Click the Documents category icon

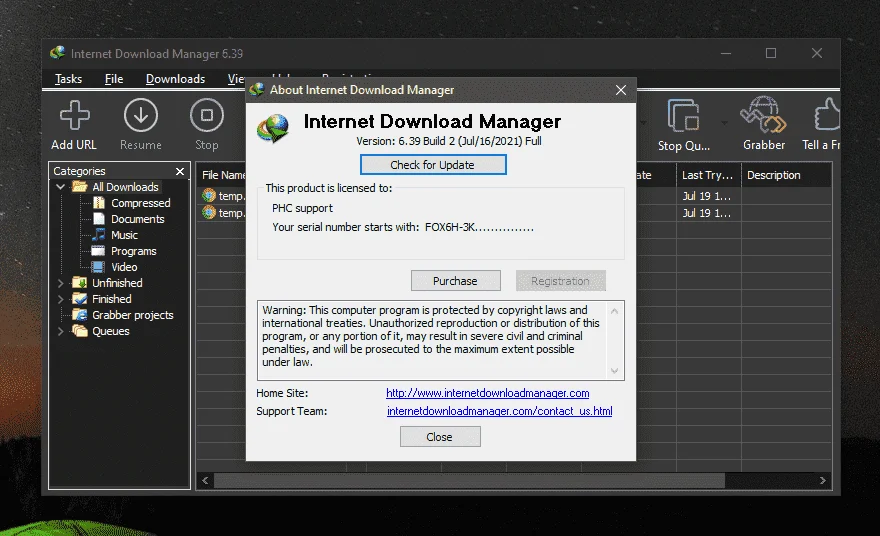99,219
